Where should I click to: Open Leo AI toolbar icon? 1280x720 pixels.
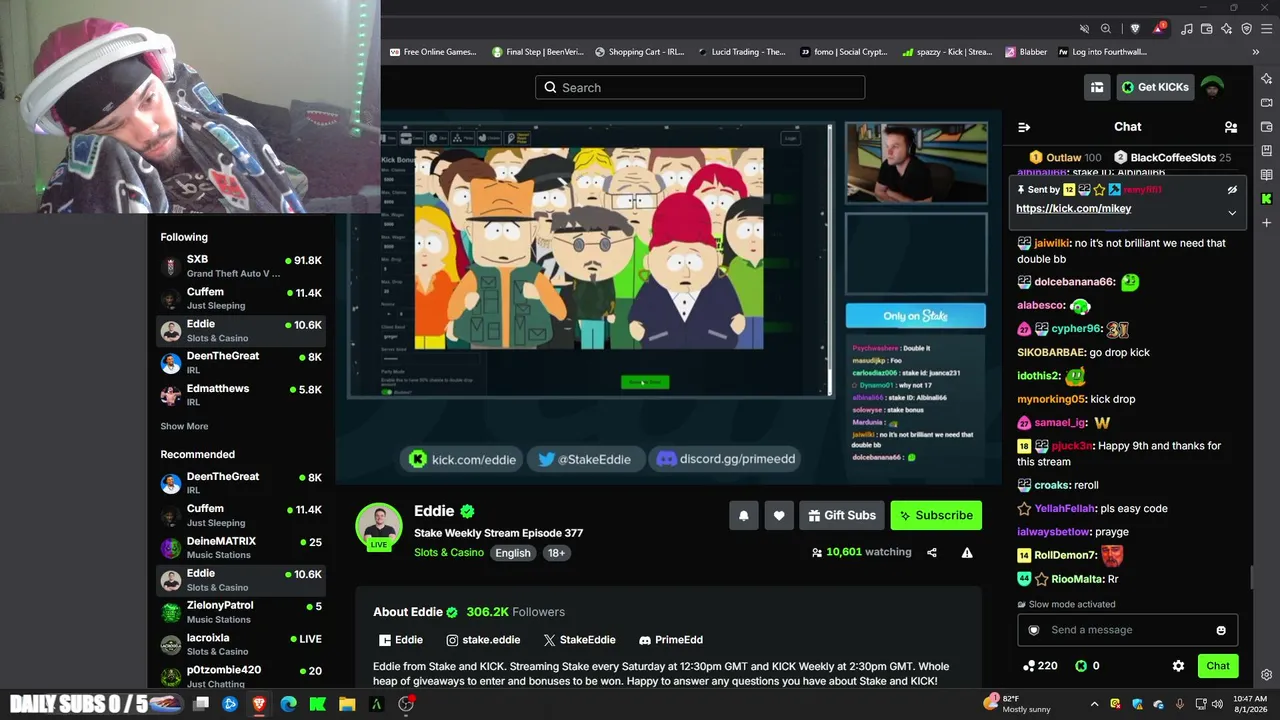point(1227,29)
